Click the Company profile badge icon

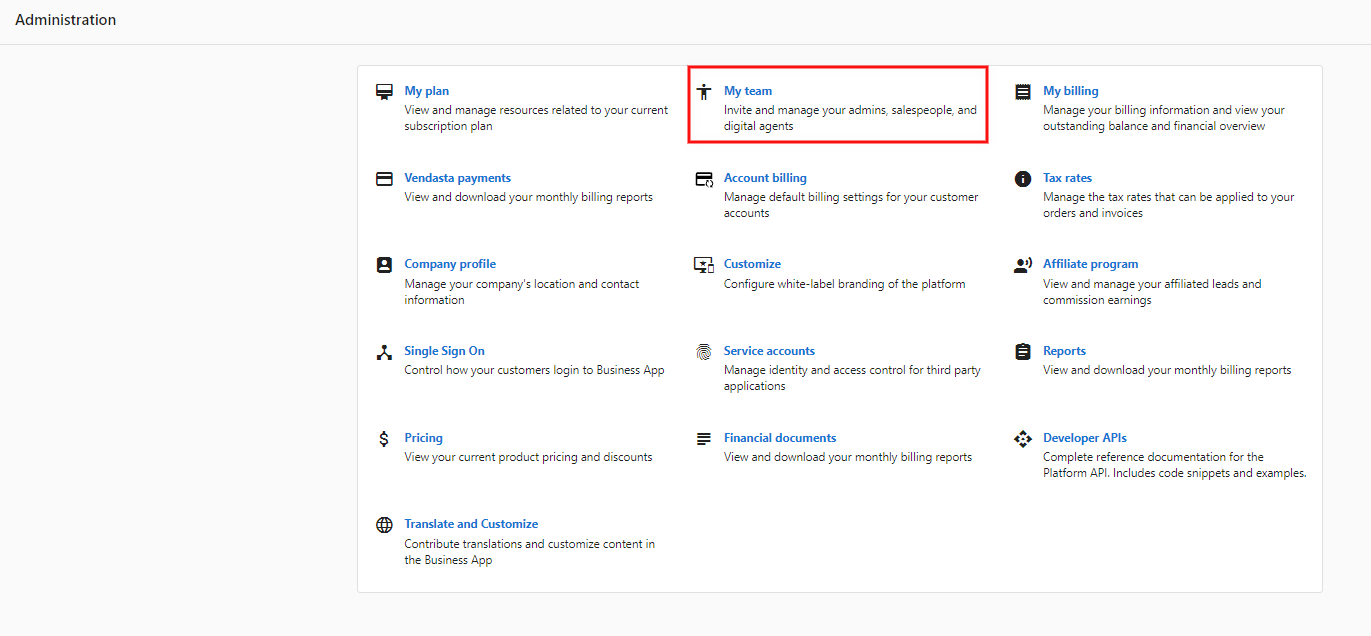[x=384, y=265]
